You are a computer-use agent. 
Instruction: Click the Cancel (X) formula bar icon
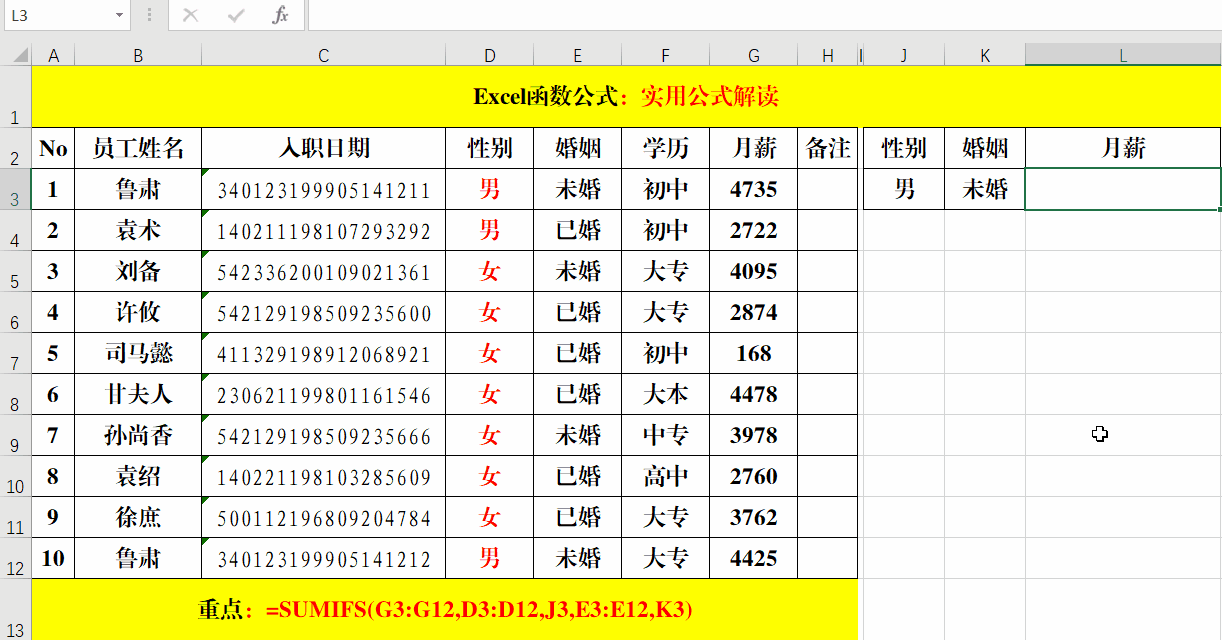(190, 15)
